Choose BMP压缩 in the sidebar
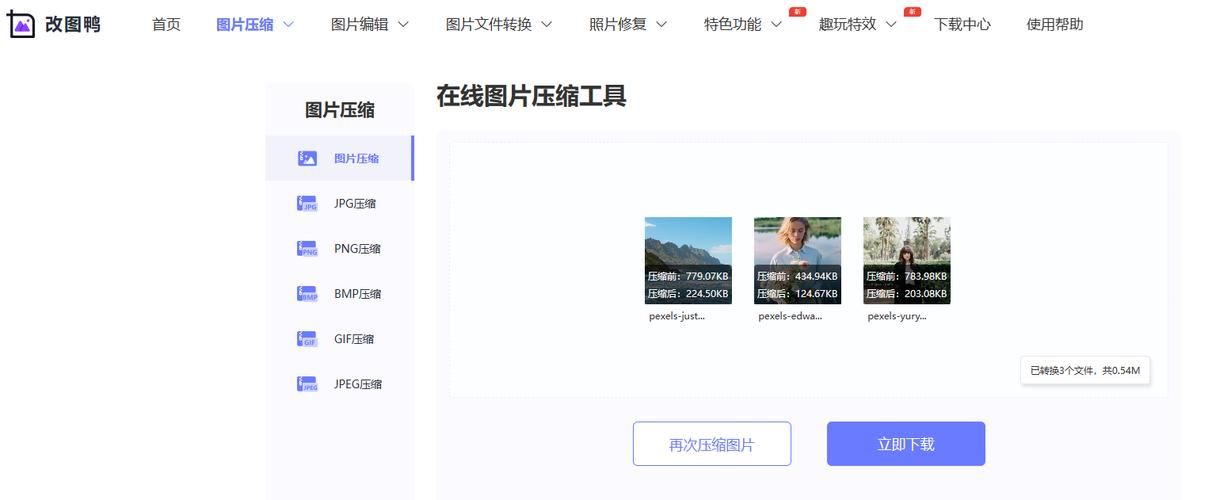1212x500 pixels. point(340,293)
